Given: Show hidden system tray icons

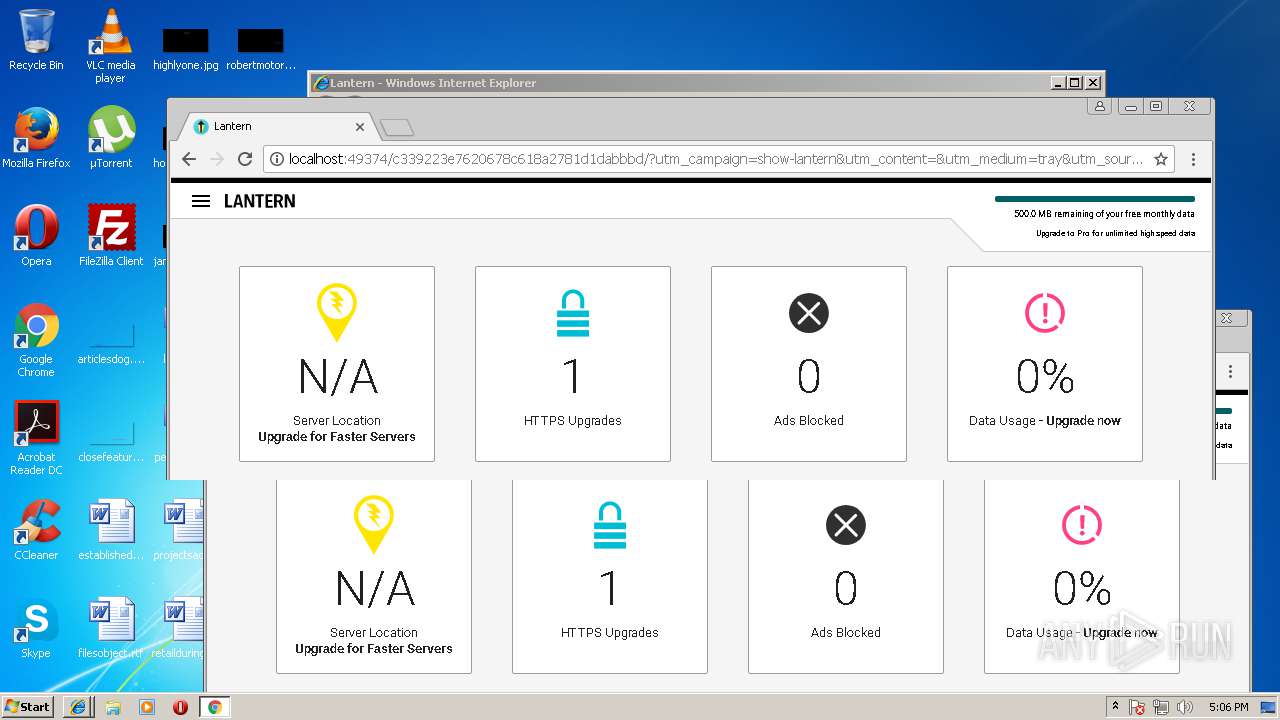Looking at the screenshot, I should coord(1115,707).
